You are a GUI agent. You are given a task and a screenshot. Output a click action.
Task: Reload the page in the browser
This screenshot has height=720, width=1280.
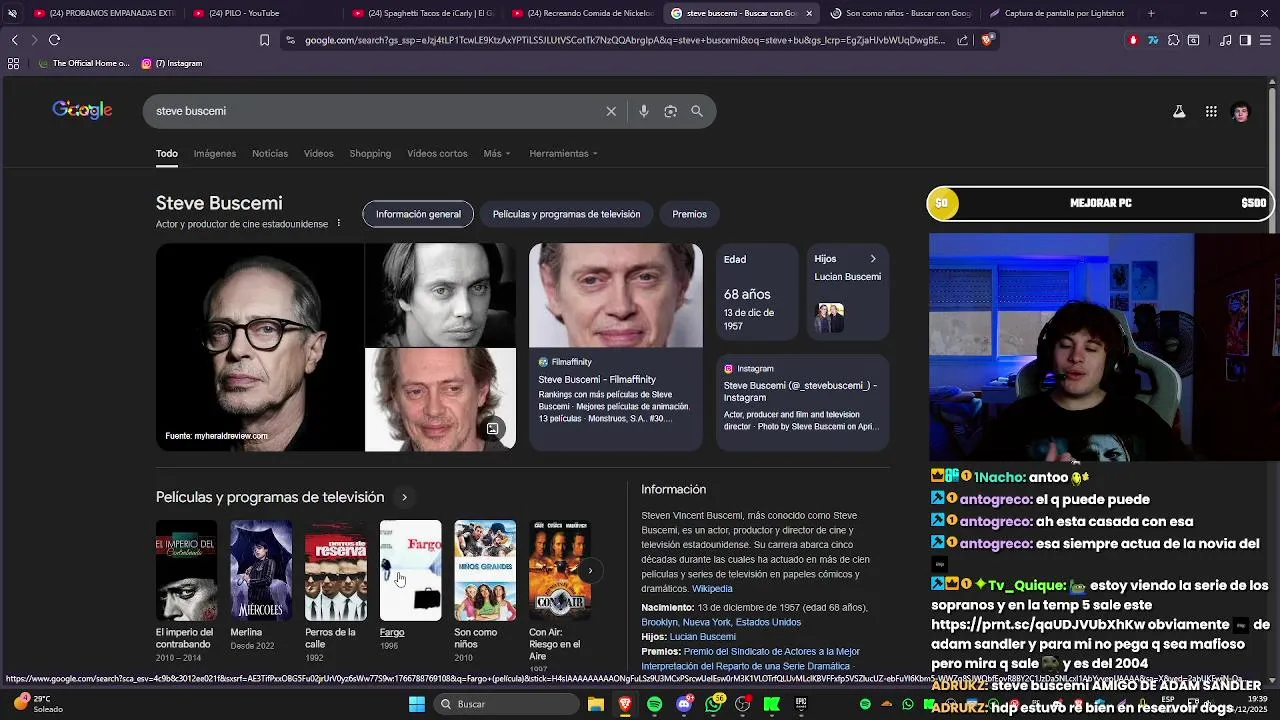coord(54,40)
